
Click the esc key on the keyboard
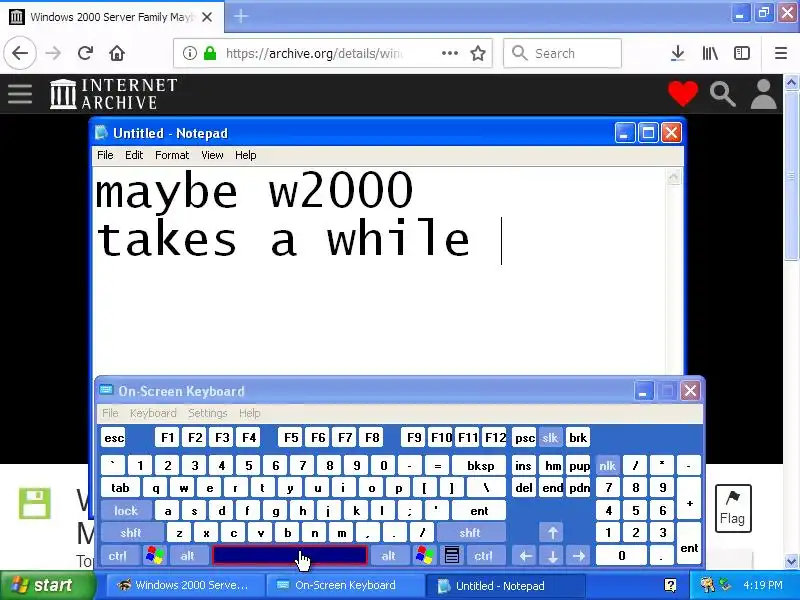[x=113, y=438]
